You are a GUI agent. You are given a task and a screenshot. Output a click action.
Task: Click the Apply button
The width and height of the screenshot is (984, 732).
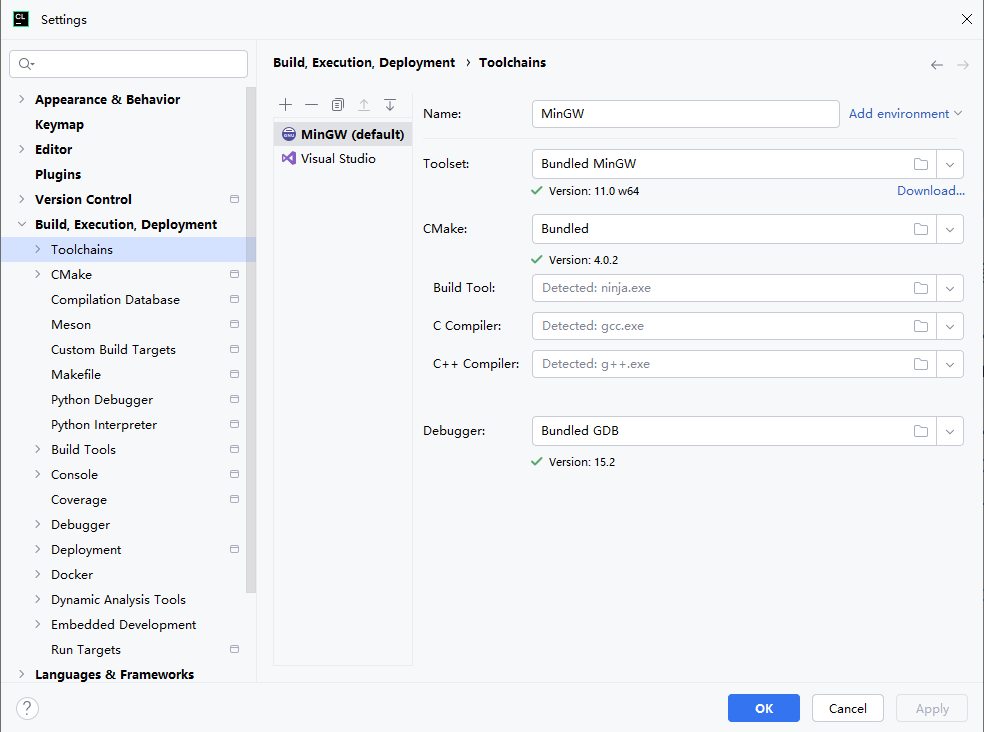[x=932, y=708]
